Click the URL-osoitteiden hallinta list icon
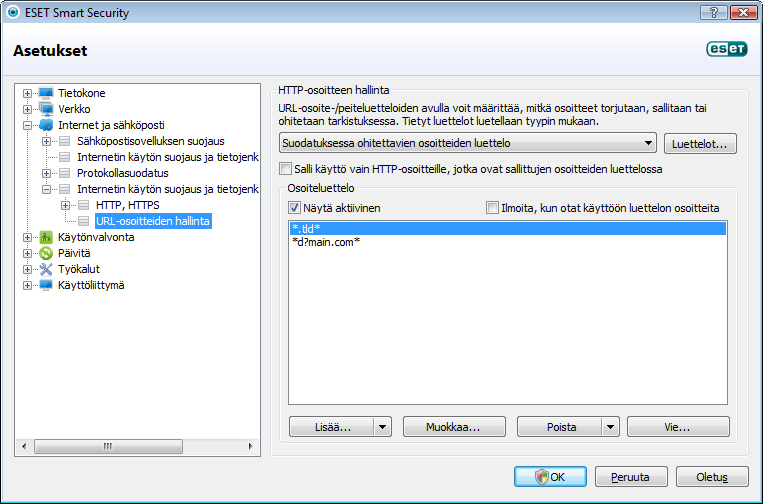The image size is (763, 504). [84, 221]
